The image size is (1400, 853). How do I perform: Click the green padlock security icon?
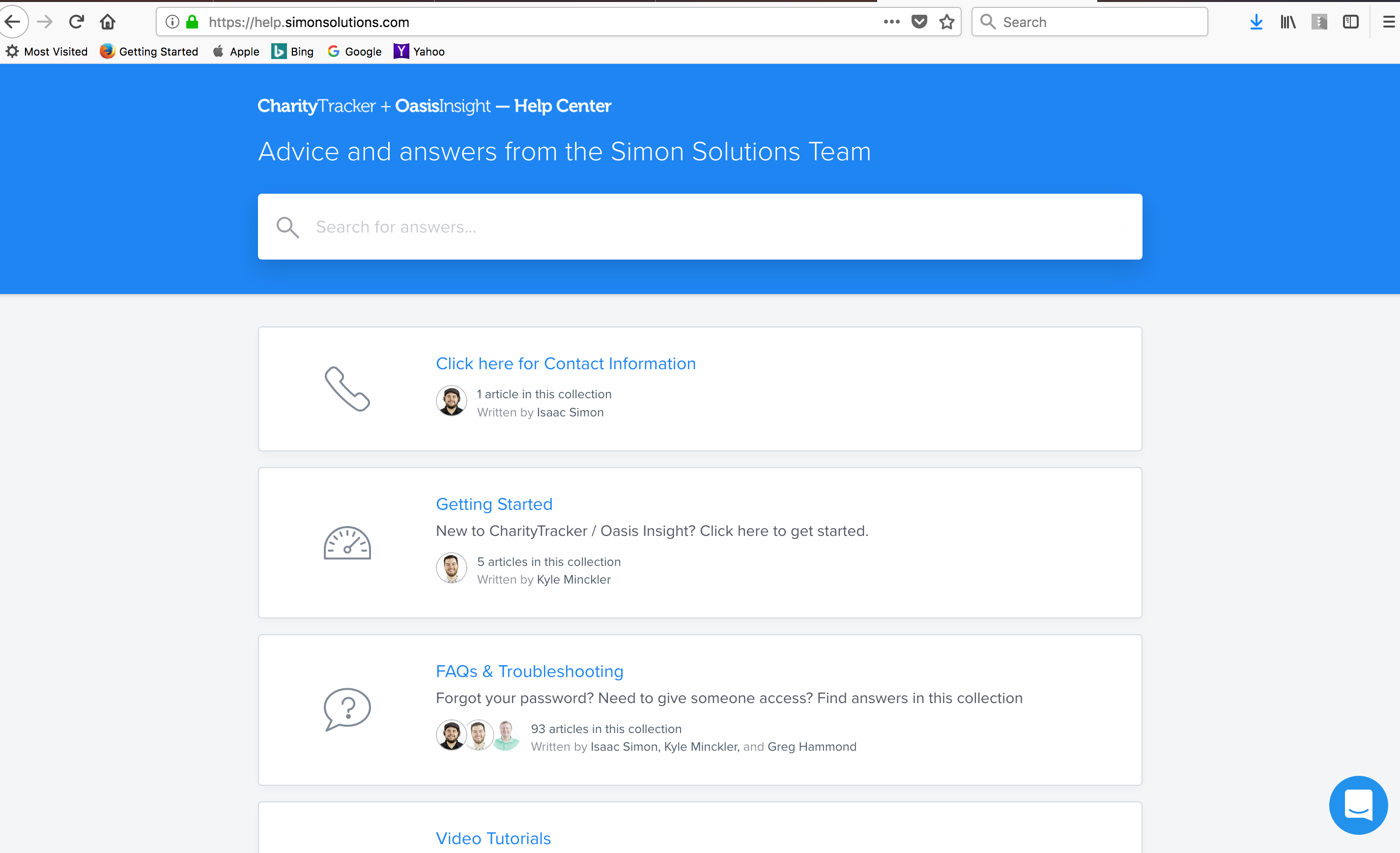193,22
